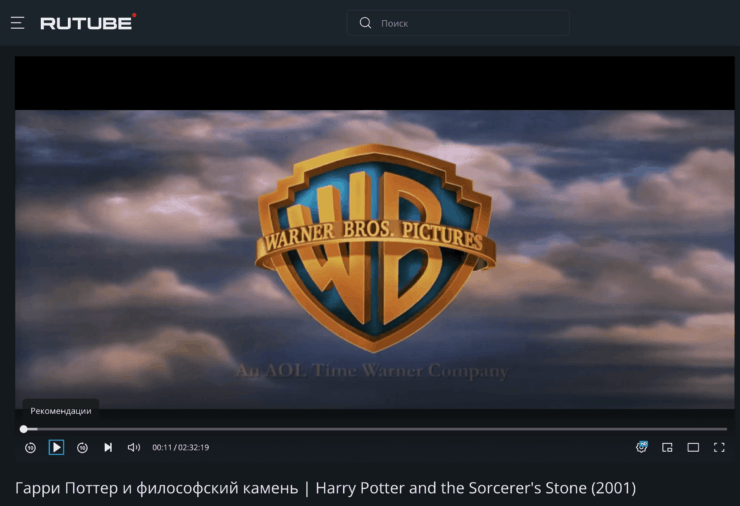Enter fullscreen mode
740x506 pixels.
pyautogui.click(x=719, y=448)
